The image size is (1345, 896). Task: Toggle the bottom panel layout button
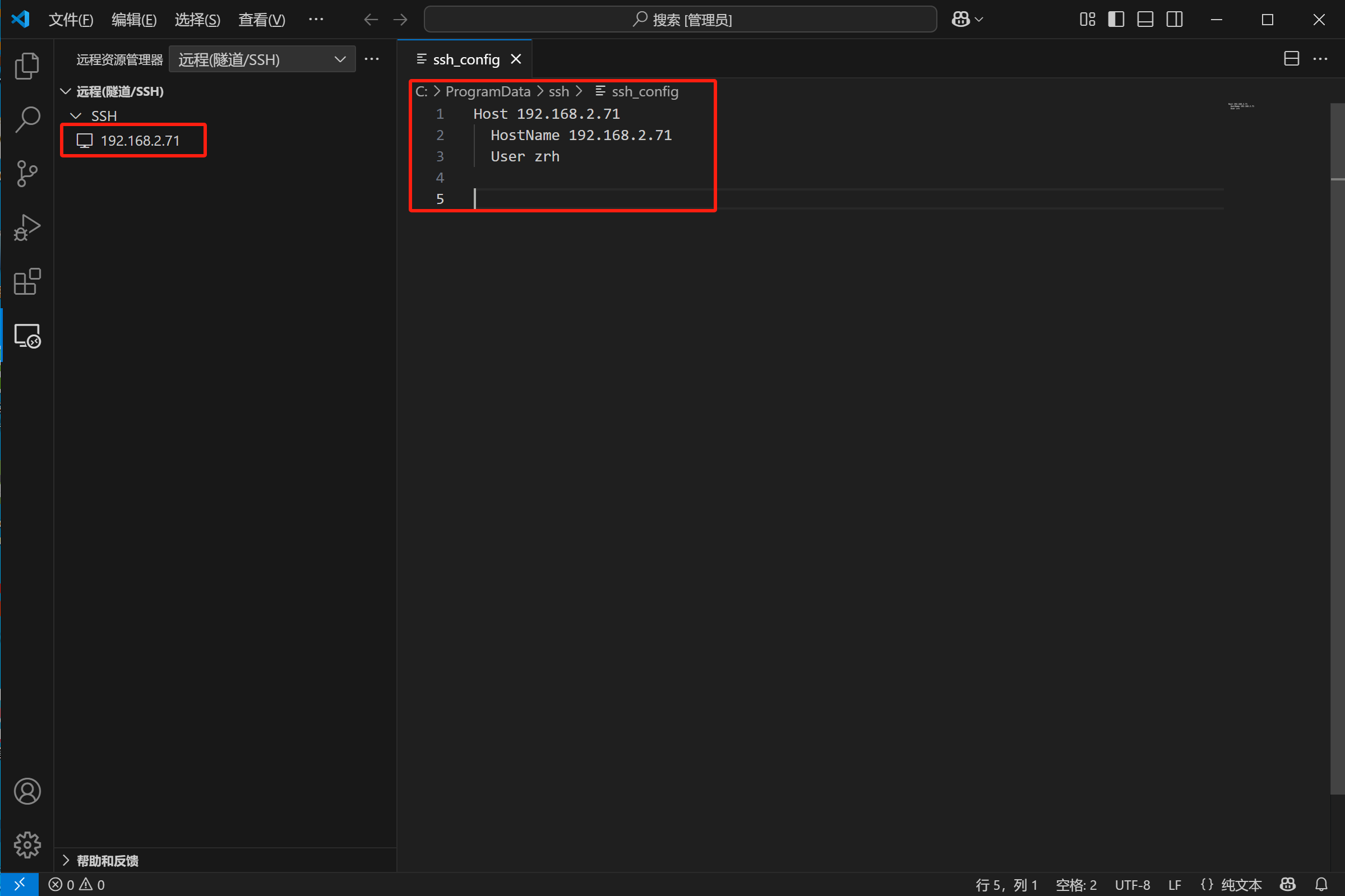coord(1145,20)
